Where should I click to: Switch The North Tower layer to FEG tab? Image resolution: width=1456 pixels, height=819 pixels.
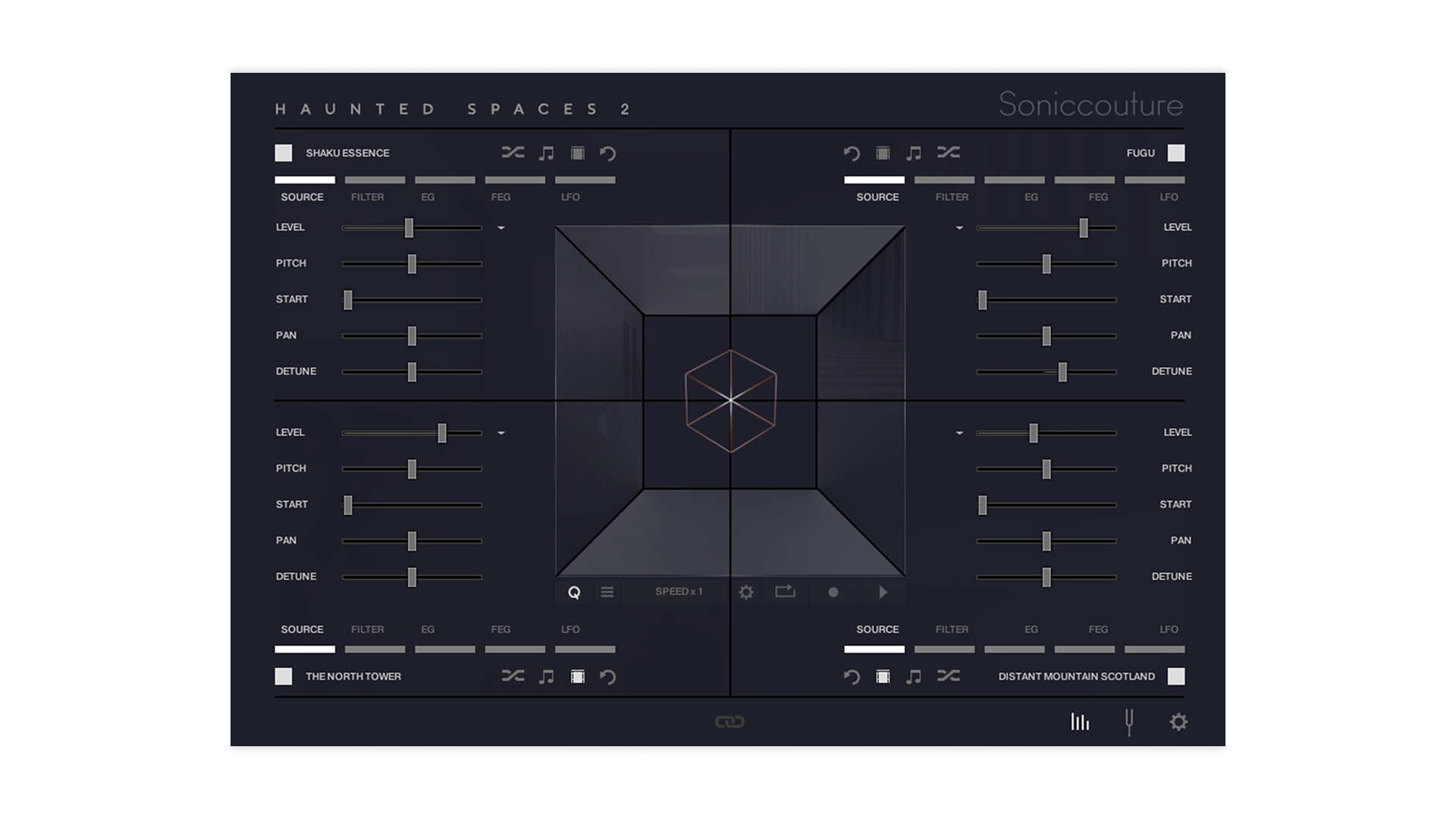pos(500,629)
